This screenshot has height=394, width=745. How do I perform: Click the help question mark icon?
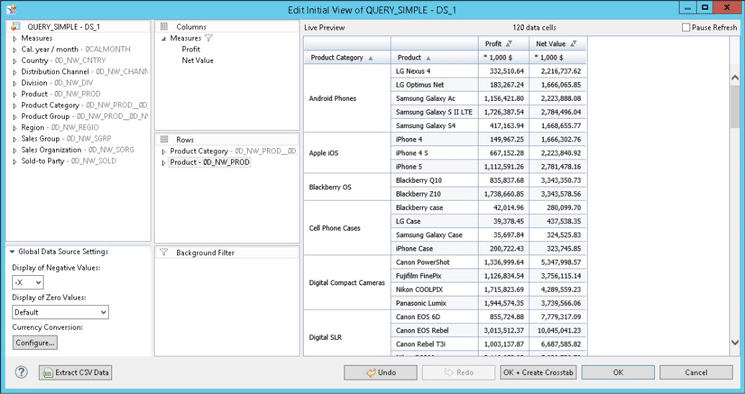pos(21,372)
